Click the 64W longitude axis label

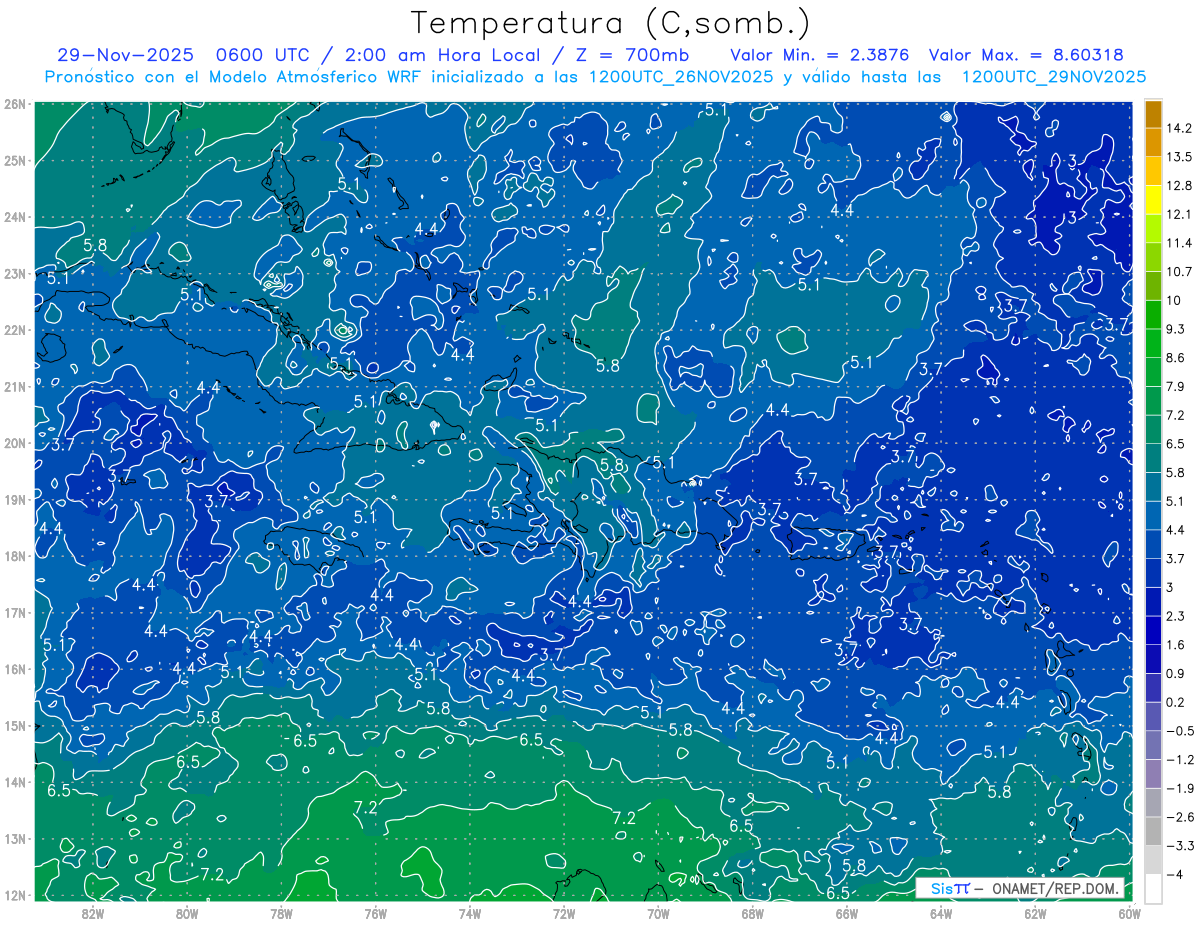(x=941, y=913)
